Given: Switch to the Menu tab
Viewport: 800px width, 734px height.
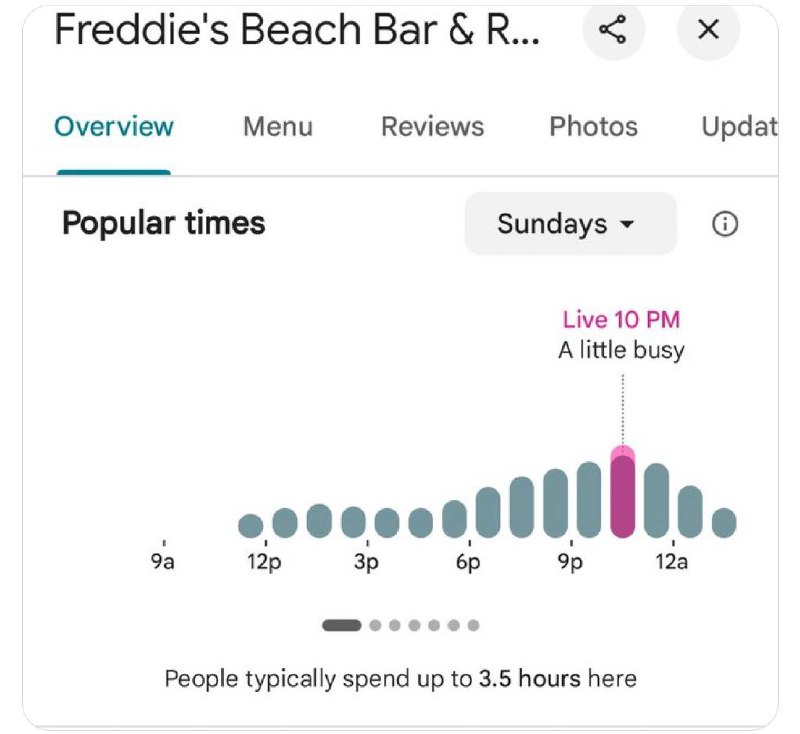Looking at the screenshot, I should coord(278,127).
